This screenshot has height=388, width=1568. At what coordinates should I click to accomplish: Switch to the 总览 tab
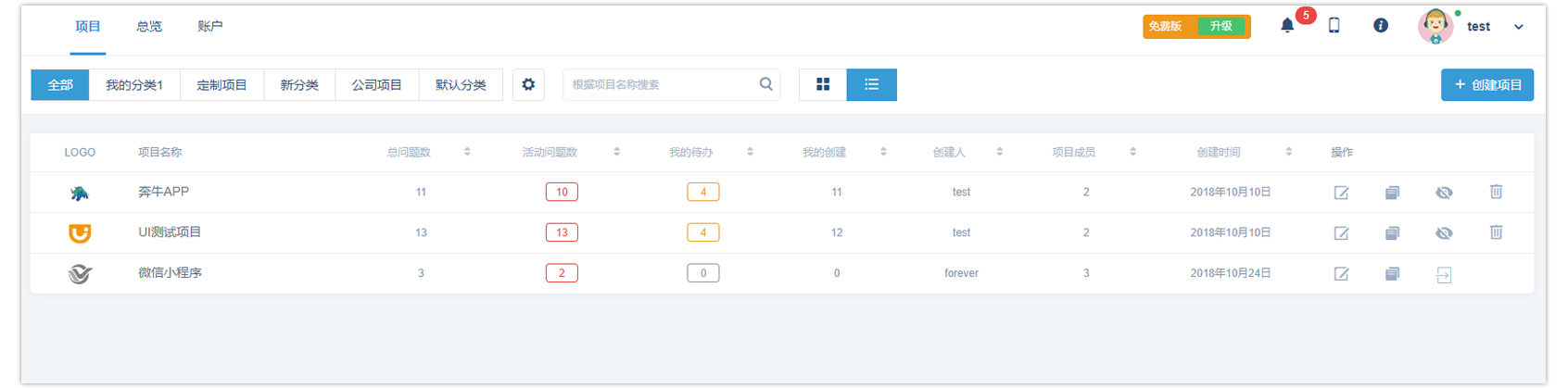click(x=149, y=27)
